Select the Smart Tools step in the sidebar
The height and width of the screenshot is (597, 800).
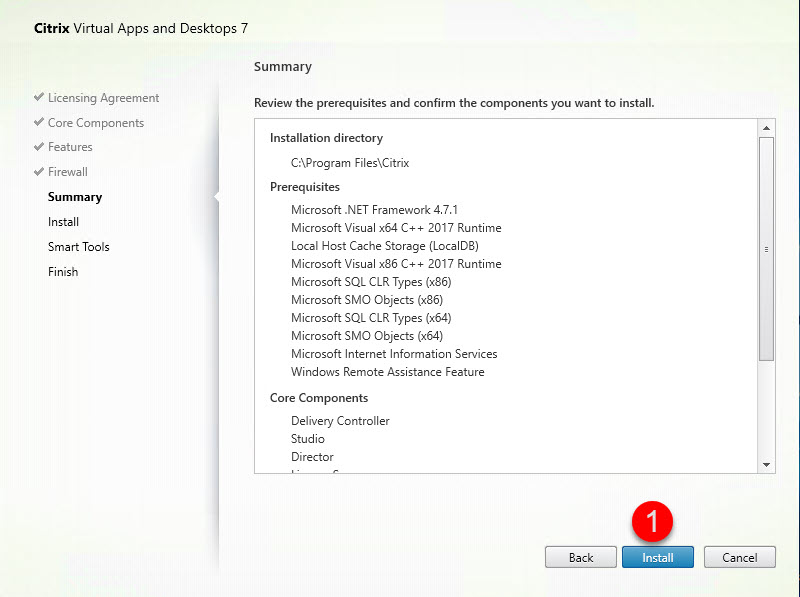78,247
